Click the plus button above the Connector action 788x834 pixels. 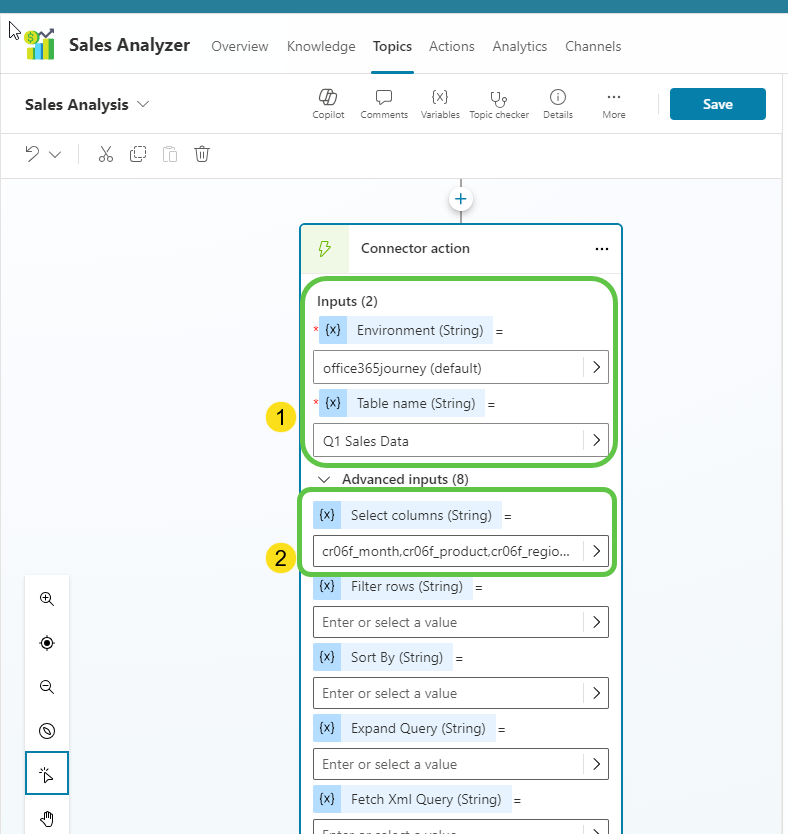pyautogui.click(x=460, y=198)
